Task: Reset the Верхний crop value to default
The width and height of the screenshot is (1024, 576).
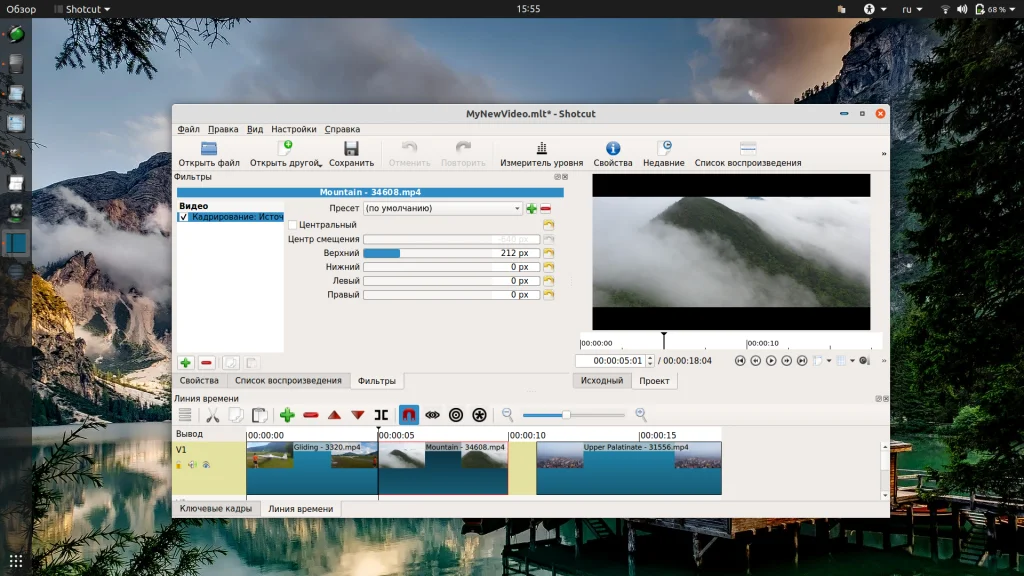Action: pos(548,254)
